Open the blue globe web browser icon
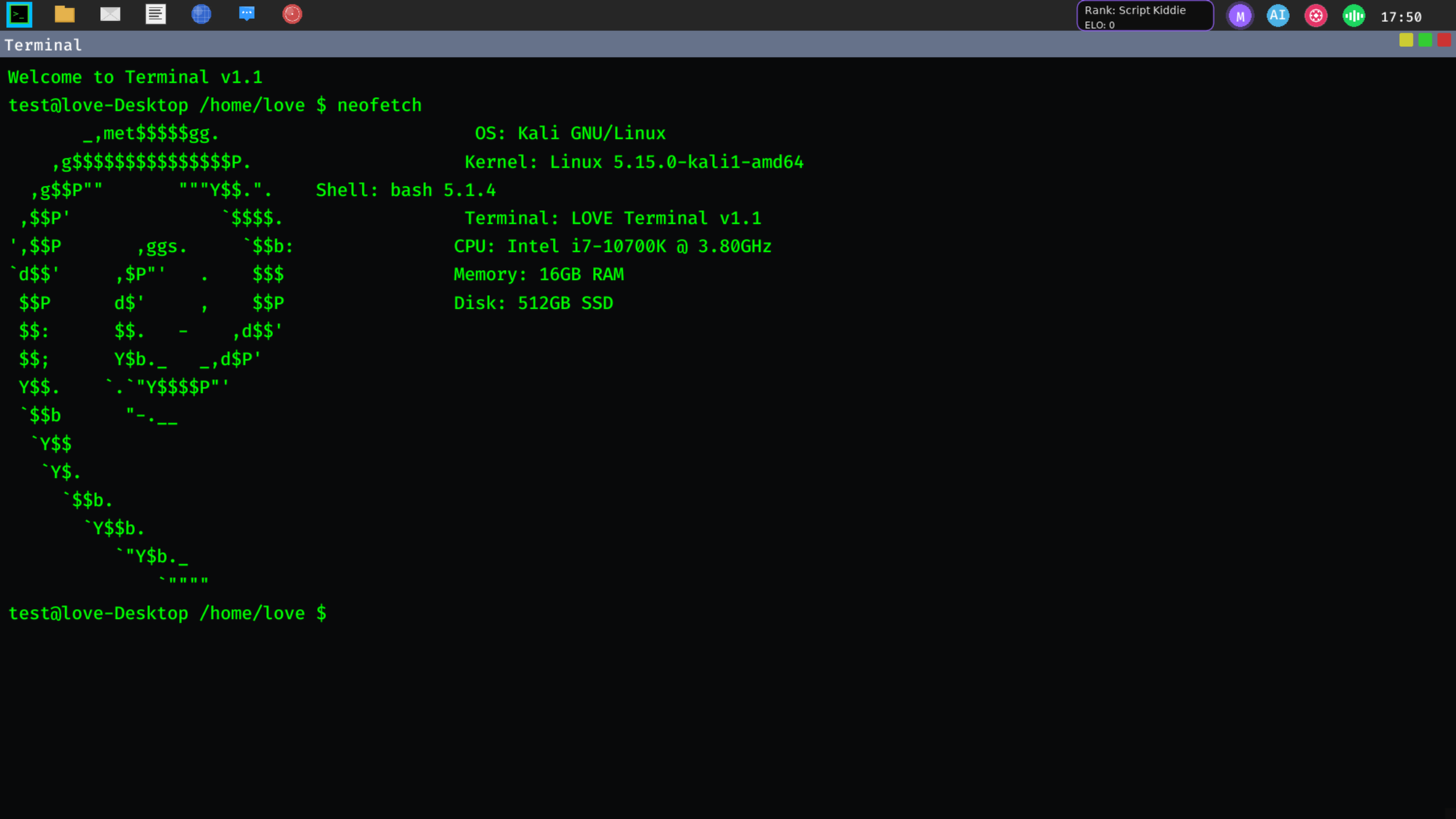1456x819 pixels. [201, 14]
